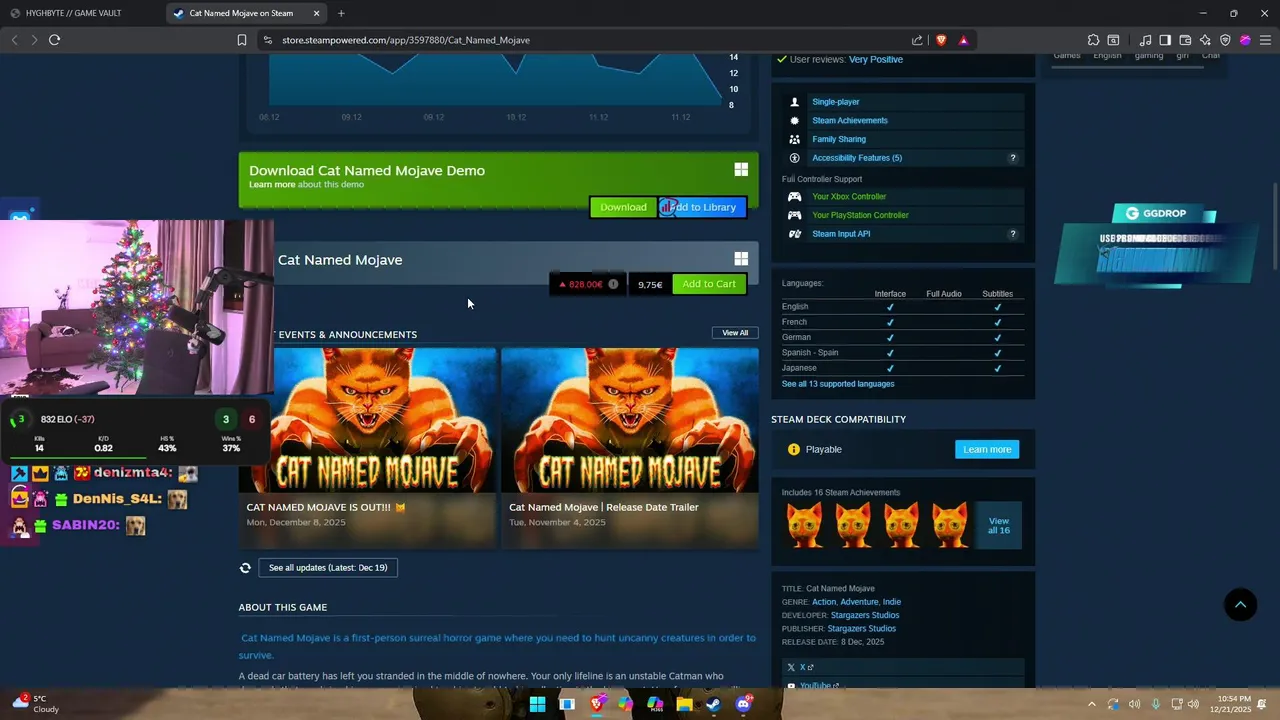View site information icon beside the URL

tap(267, 40)
